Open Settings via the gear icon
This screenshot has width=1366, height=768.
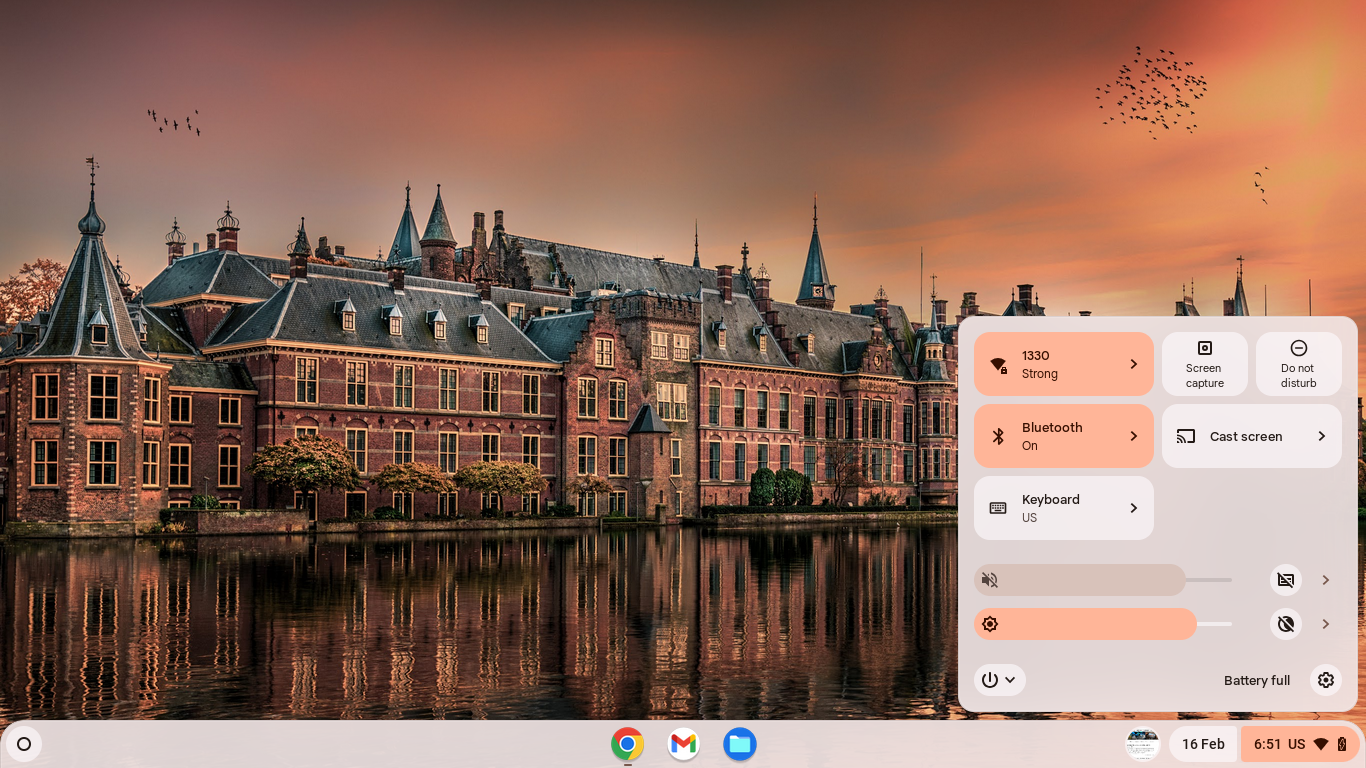pos(1326,680)
